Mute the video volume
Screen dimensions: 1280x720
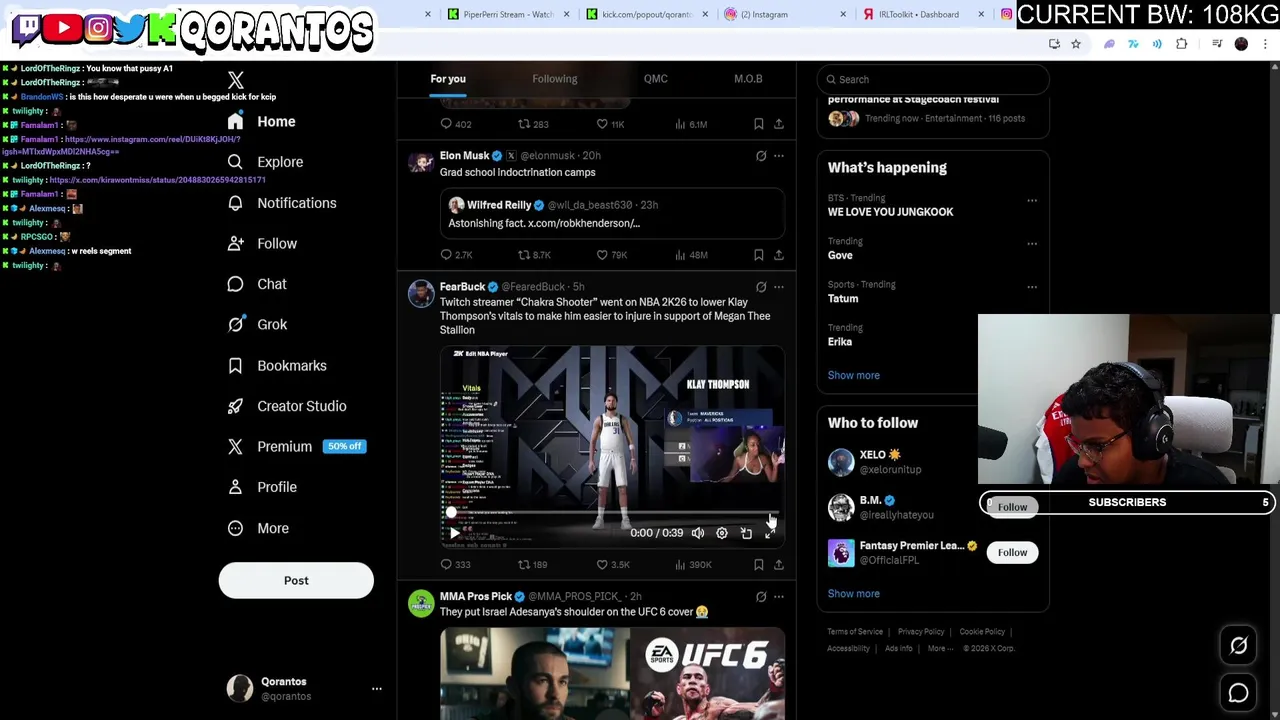pos(698,533)
